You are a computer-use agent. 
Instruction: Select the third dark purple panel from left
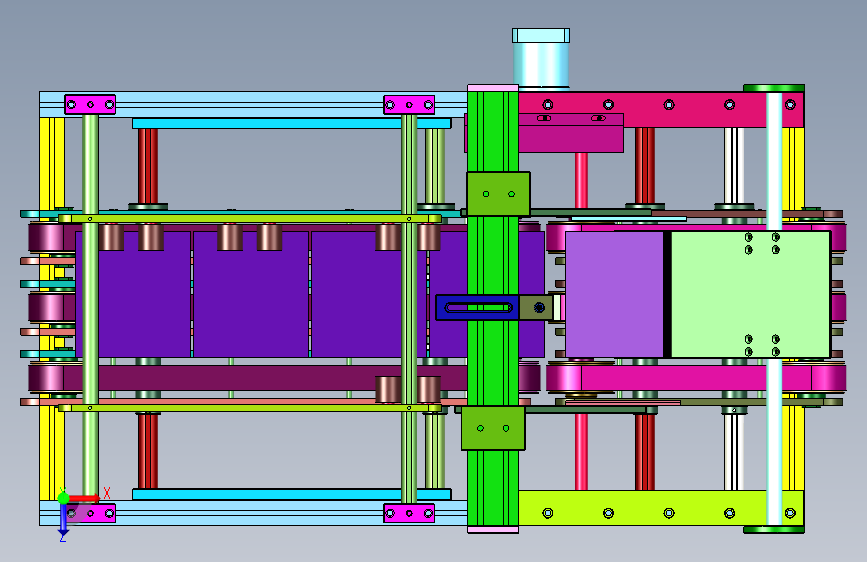click(x=369, y=294)
